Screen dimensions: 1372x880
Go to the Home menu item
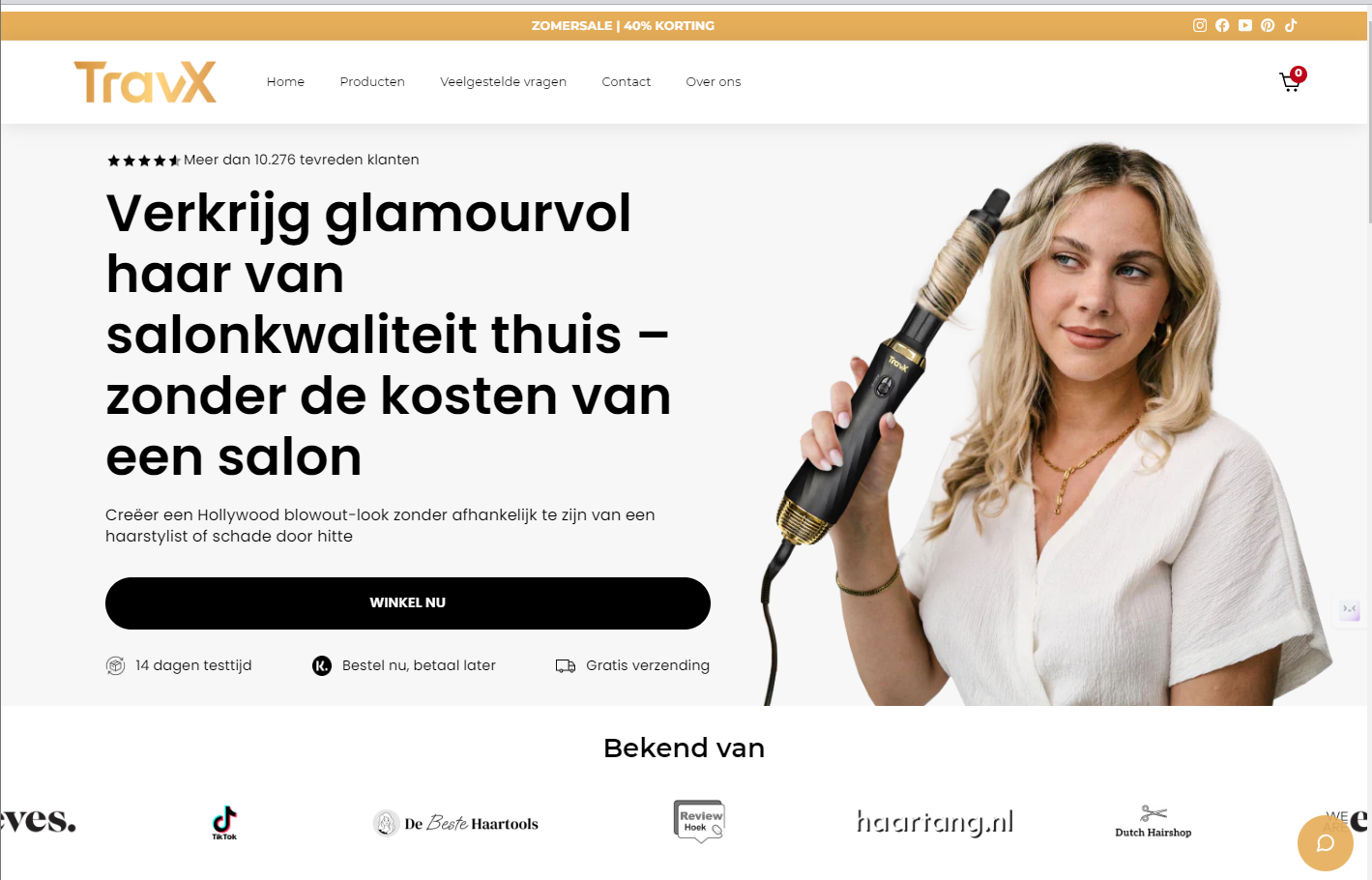[285, 82]
